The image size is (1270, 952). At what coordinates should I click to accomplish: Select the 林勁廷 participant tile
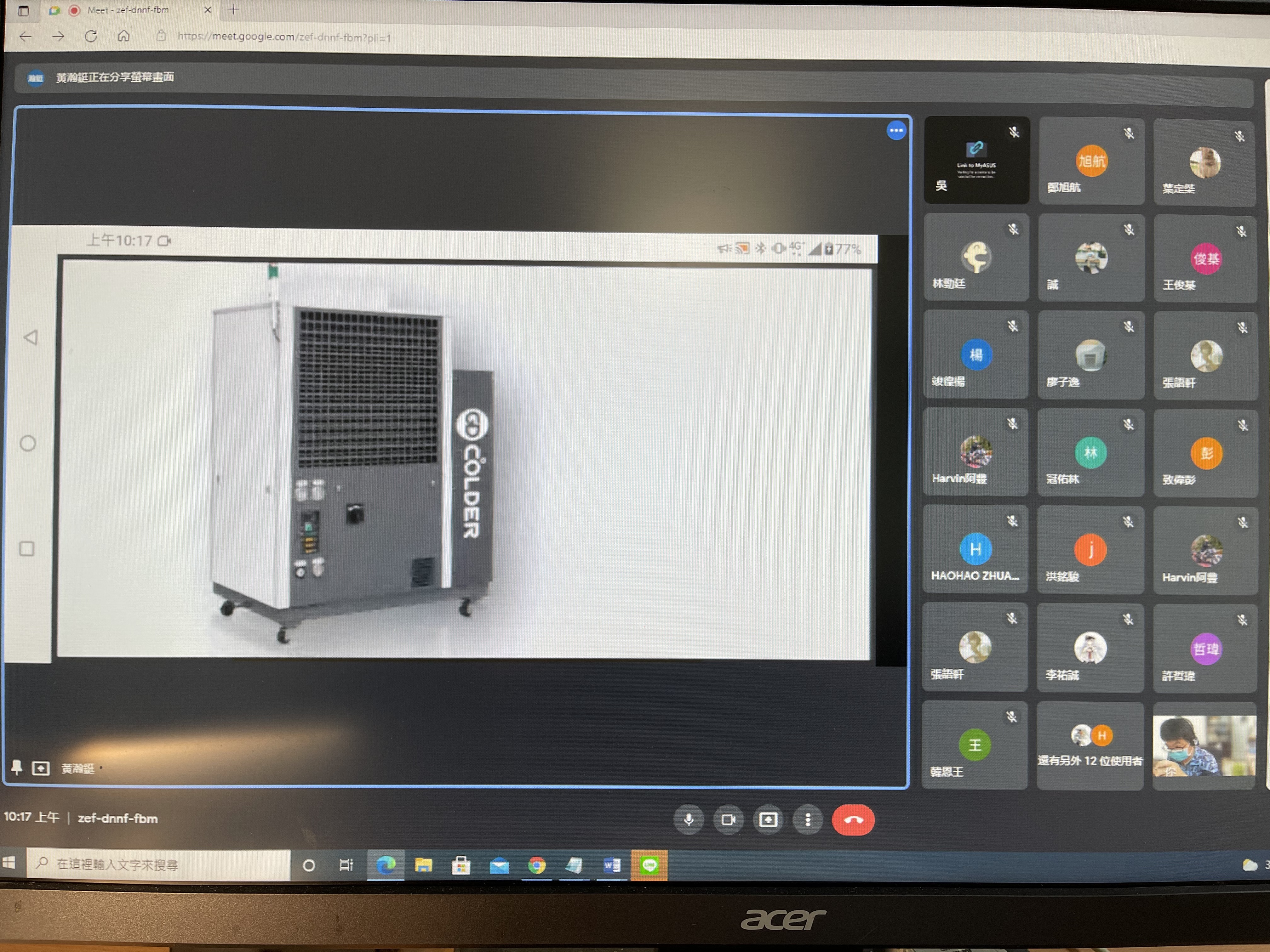tap(975, 257)
